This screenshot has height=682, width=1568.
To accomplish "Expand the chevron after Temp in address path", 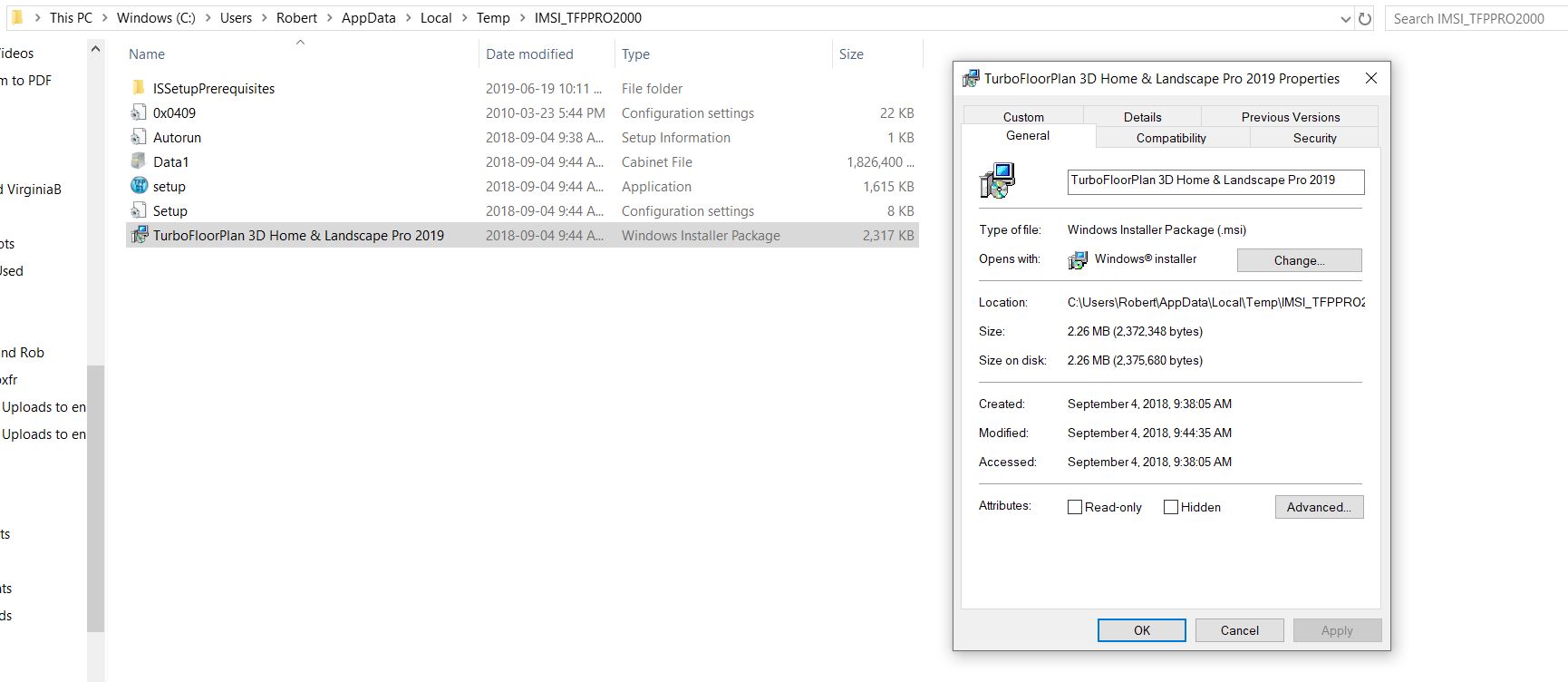I will (x=522, y=18).
